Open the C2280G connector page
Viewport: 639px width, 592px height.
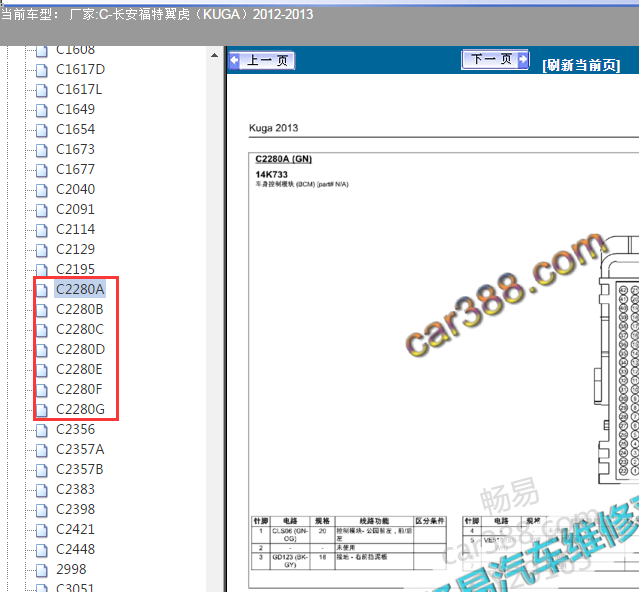[80, 409]
